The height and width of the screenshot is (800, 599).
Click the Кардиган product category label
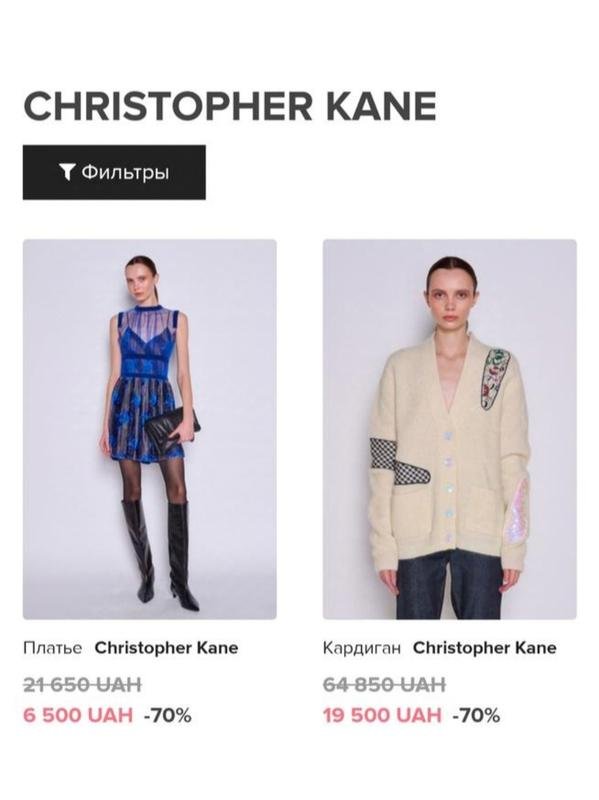[x=362, y=648]
